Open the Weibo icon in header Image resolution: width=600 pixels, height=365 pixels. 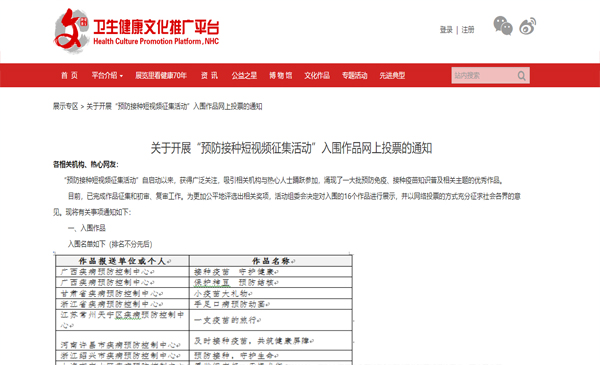tap(527, 26)
